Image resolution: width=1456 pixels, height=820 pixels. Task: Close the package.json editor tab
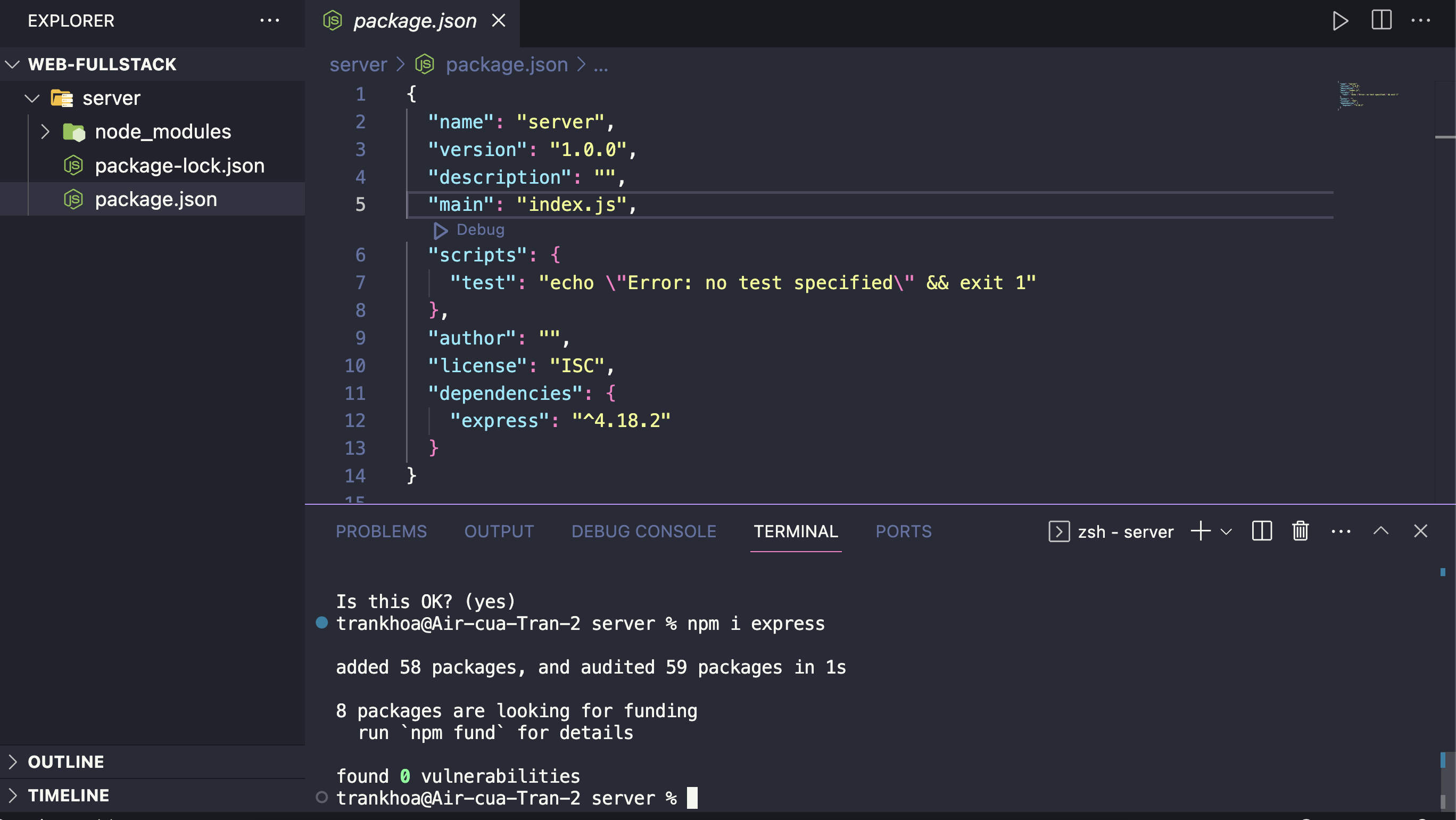click(x=499, y=21)
